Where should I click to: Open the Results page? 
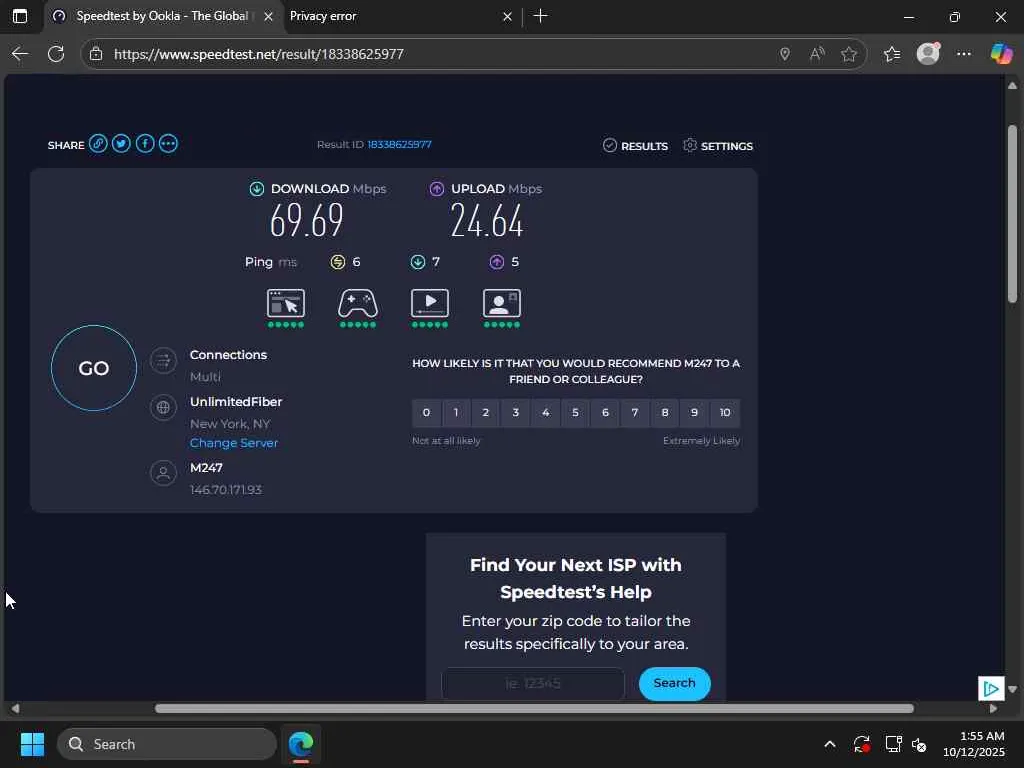(x=635, y=146)
